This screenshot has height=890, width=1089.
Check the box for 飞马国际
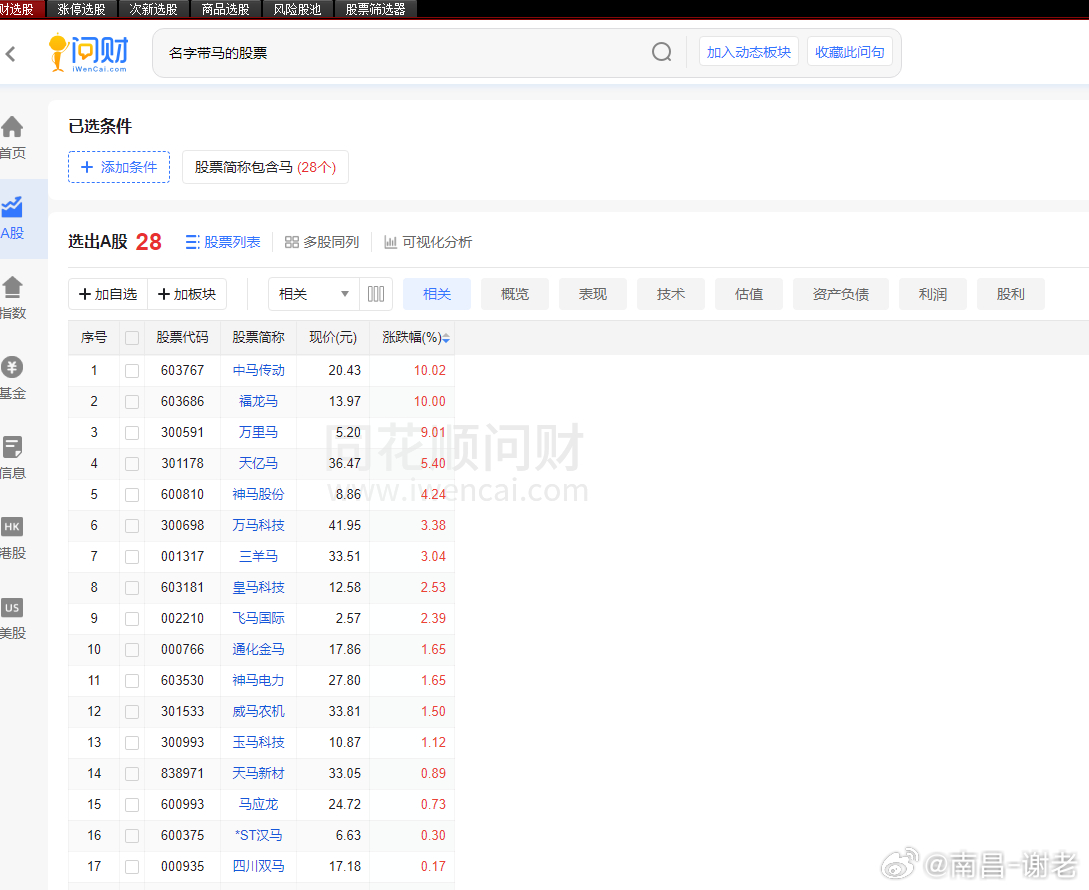[x=132, y=619]
